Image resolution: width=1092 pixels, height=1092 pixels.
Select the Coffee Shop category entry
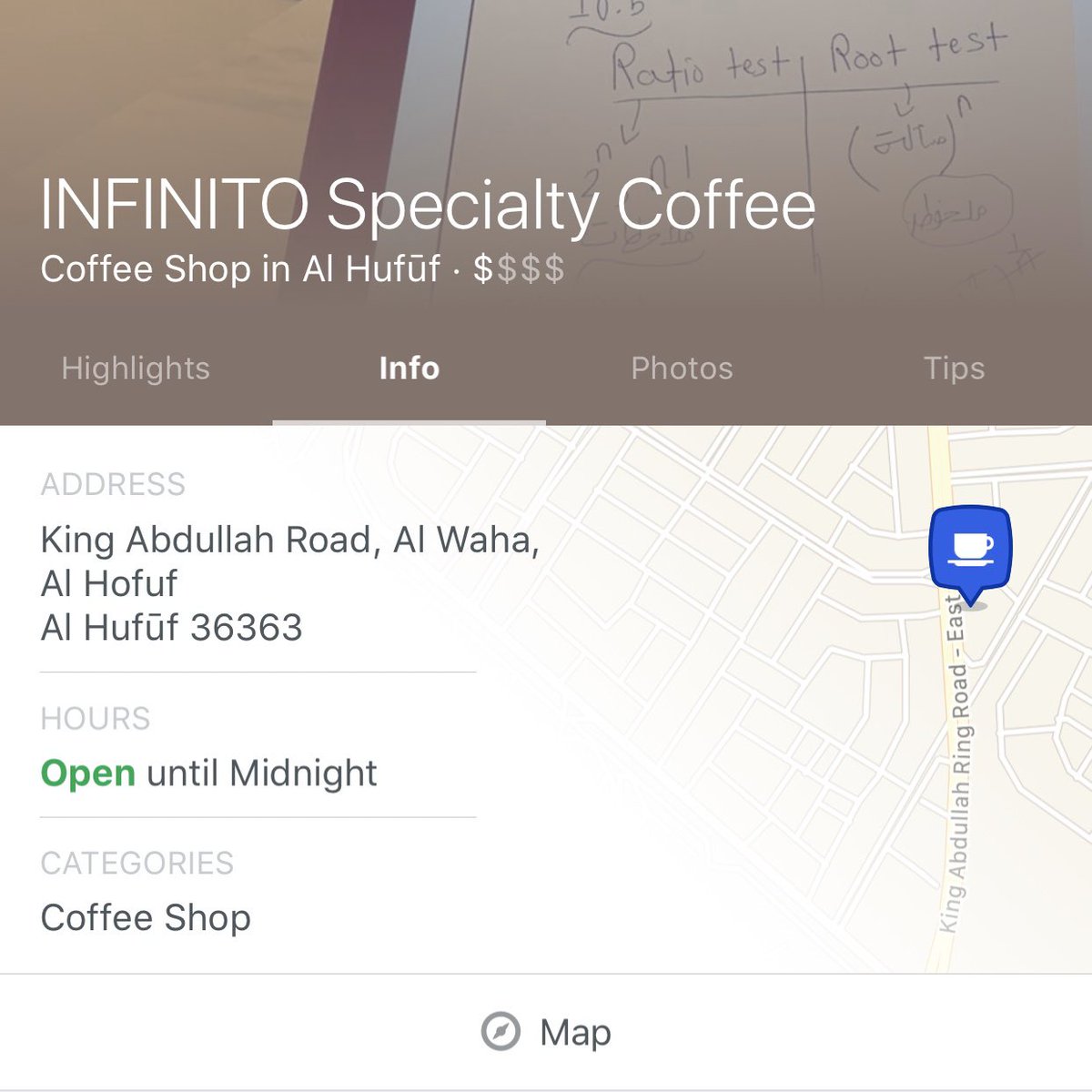pos(146,917)
